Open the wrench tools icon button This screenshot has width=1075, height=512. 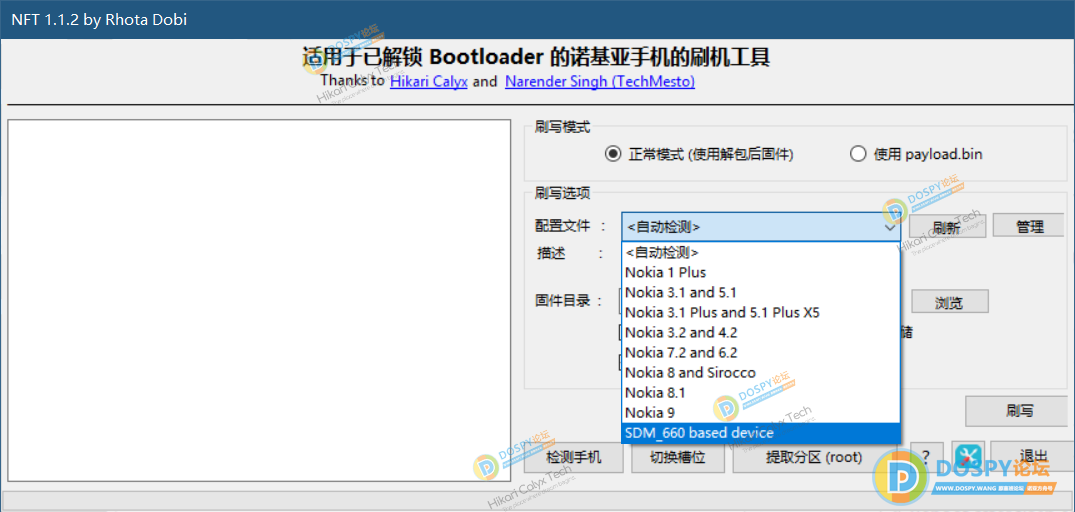coord(969,456)
